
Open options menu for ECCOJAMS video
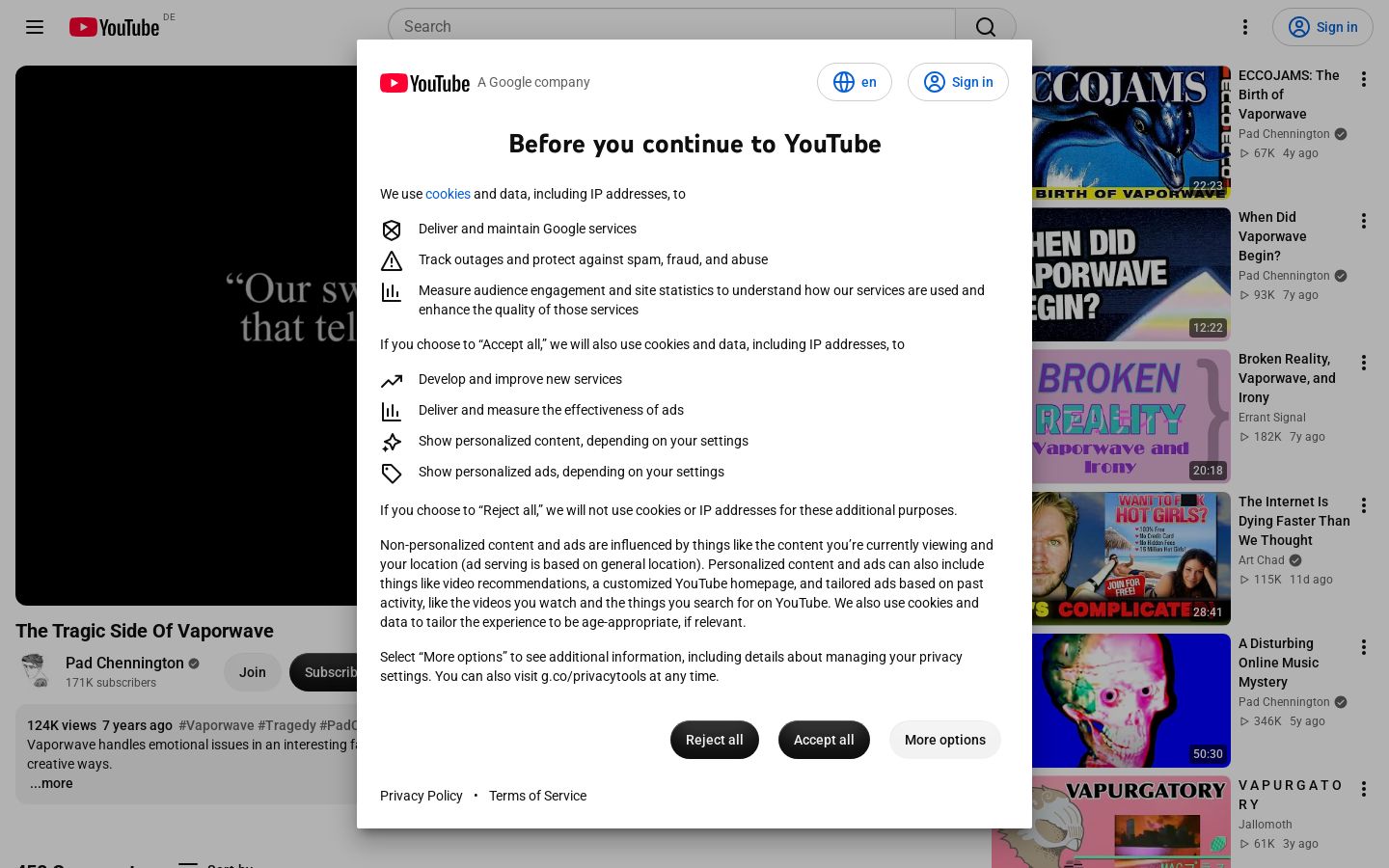[1364, 79]
